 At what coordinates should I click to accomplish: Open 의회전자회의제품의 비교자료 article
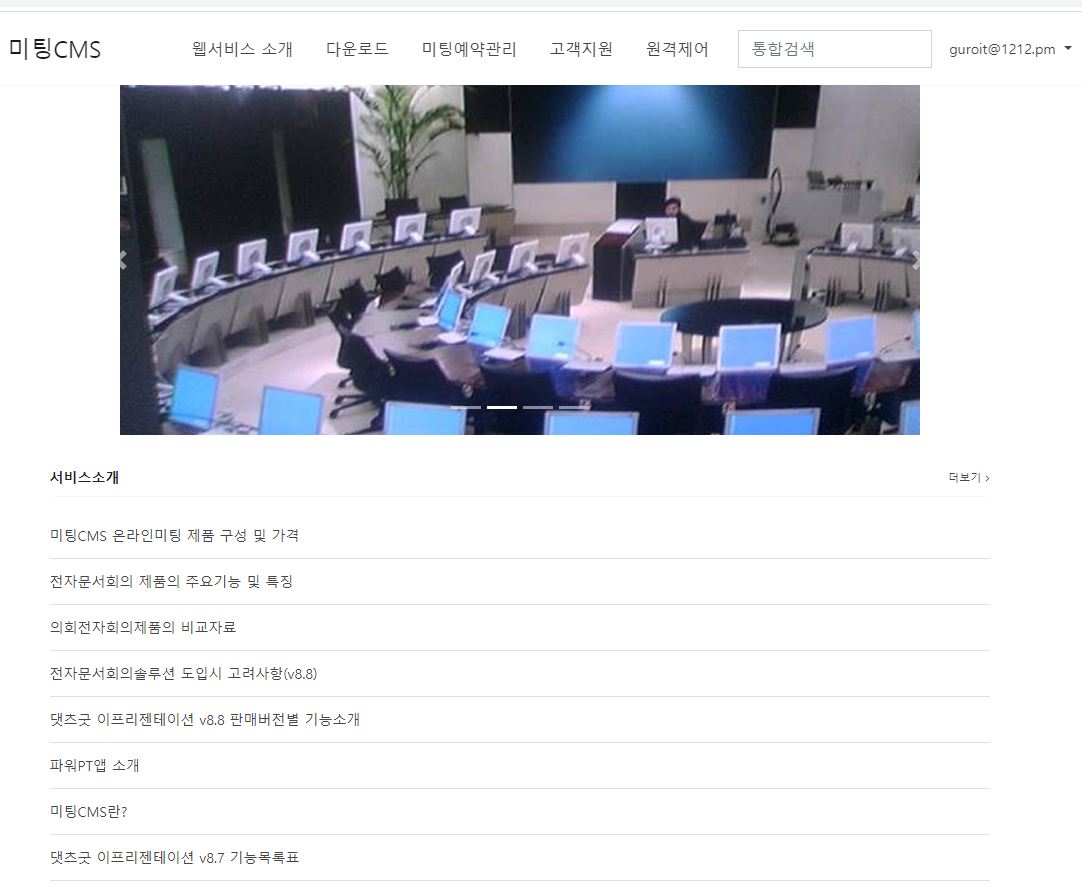pyautogui.click(x=143, y=627)
